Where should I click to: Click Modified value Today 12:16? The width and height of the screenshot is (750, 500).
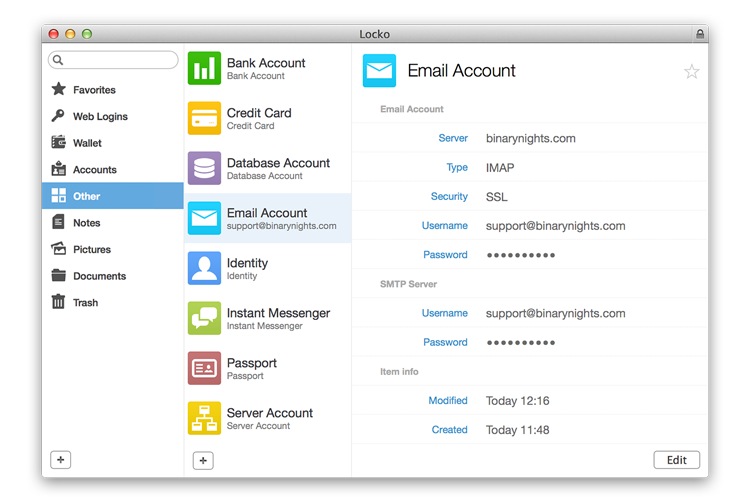(x=518, y=401)
